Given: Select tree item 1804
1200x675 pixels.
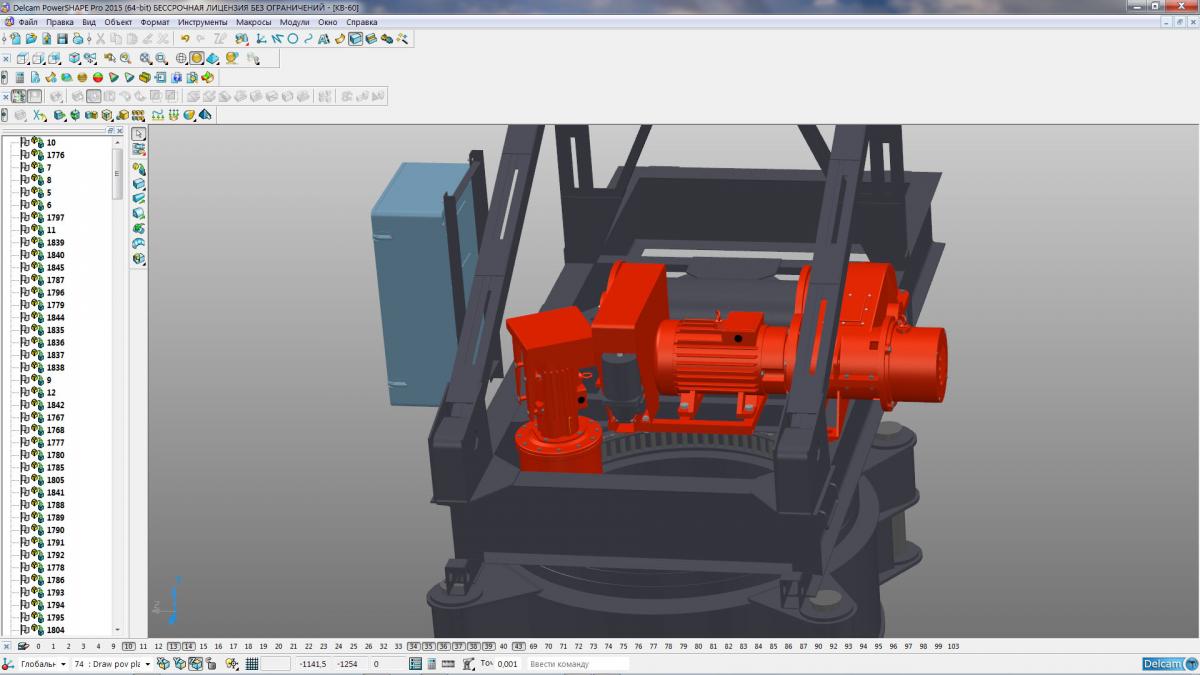Looking at the screenshot, I should point(56,630).
